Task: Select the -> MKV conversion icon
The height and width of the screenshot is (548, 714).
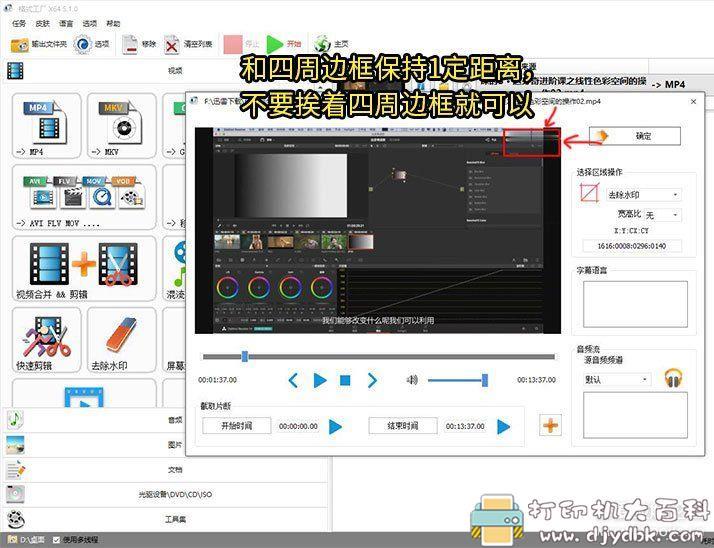Action: [122, 126]
